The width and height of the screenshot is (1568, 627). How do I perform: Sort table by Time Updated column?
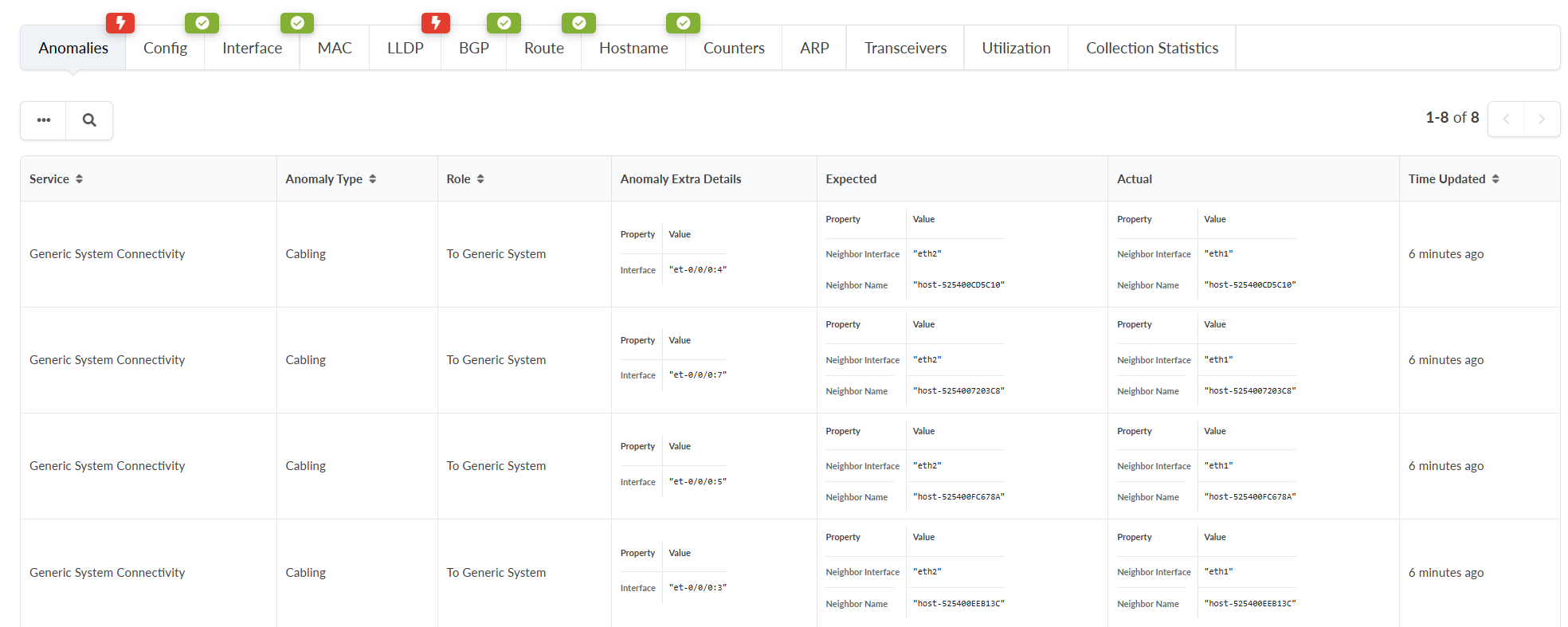(x=1495, y=179)
